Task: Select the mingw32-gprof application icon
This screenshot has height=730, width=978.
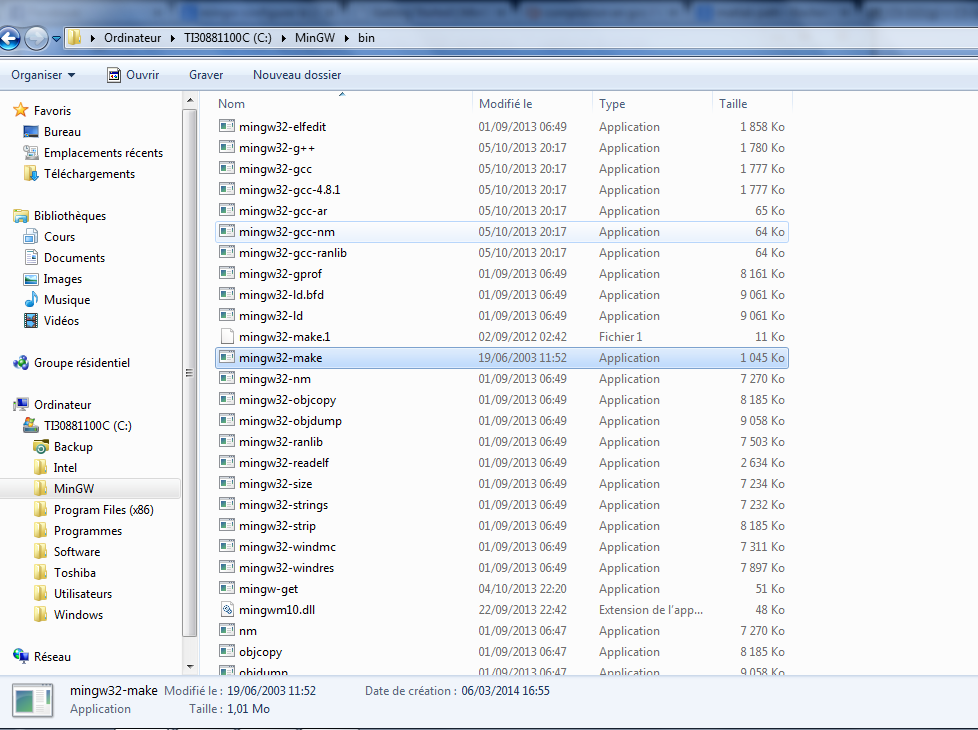Action: click(227, 274)
